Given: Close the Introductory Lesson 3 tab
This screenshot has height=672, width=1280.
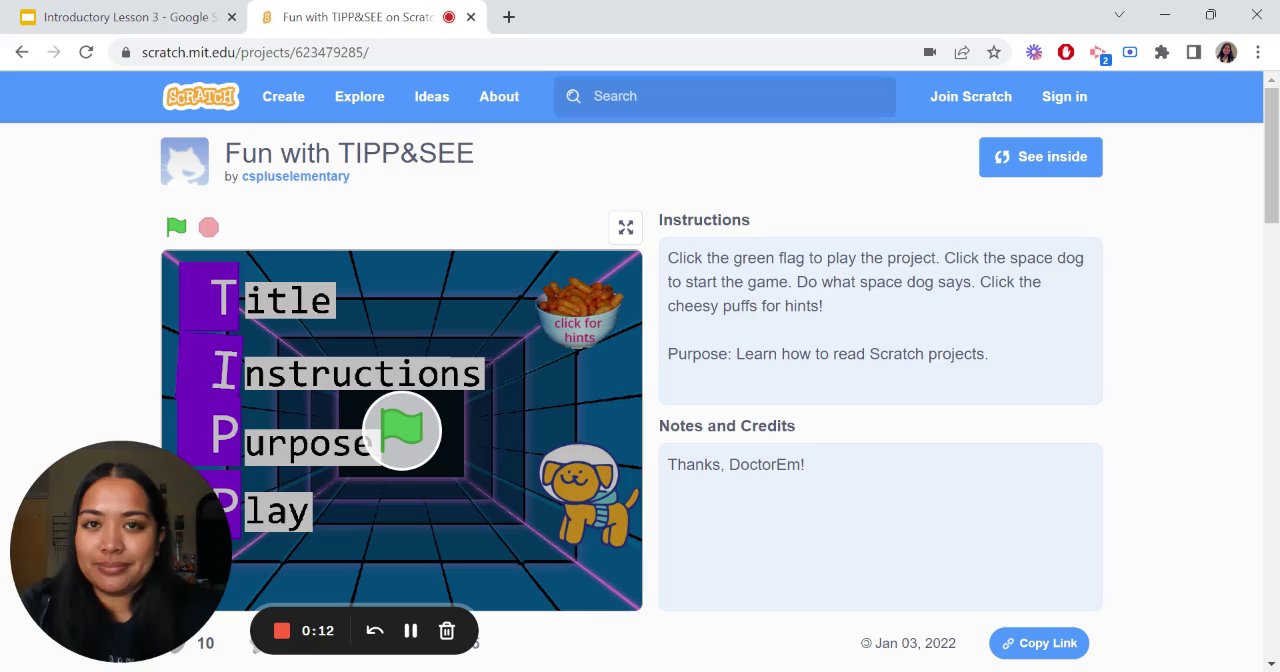Looking at the screenshot, I should [x=232, y=17].
